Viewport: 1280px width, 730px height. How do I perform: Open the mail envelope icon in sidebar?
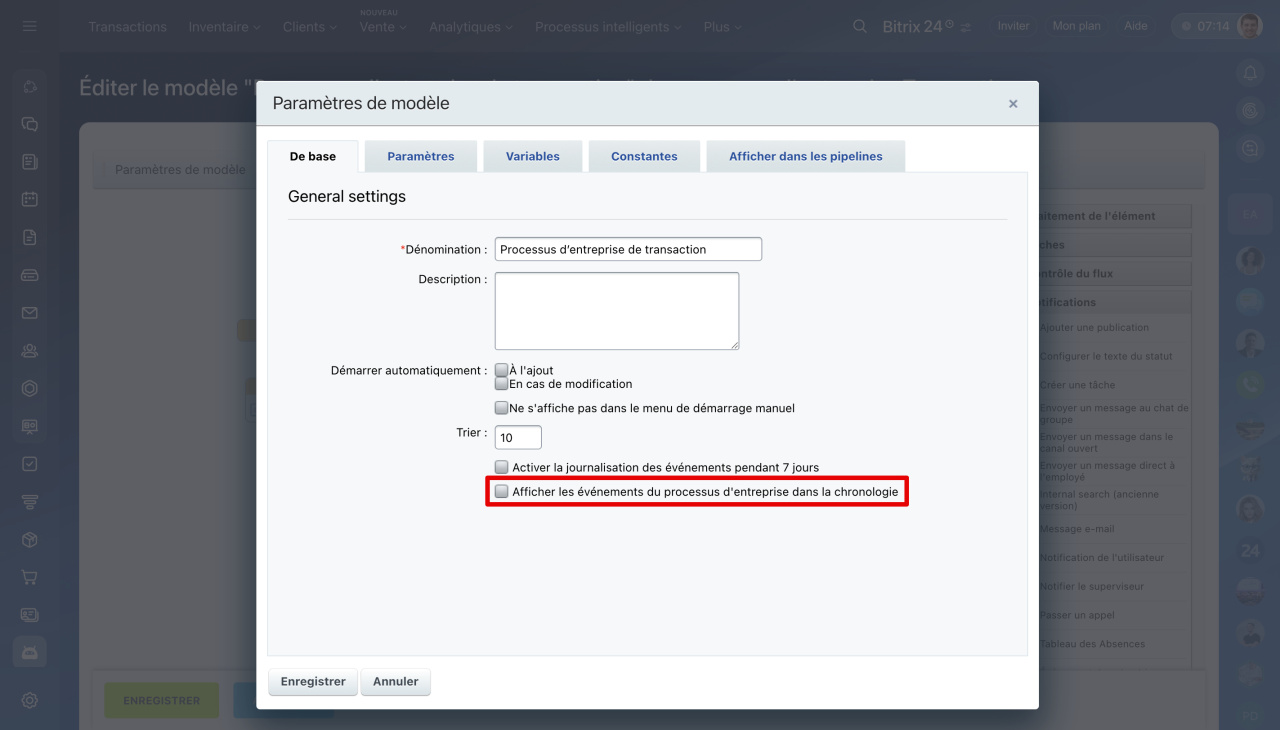[30, 313]
